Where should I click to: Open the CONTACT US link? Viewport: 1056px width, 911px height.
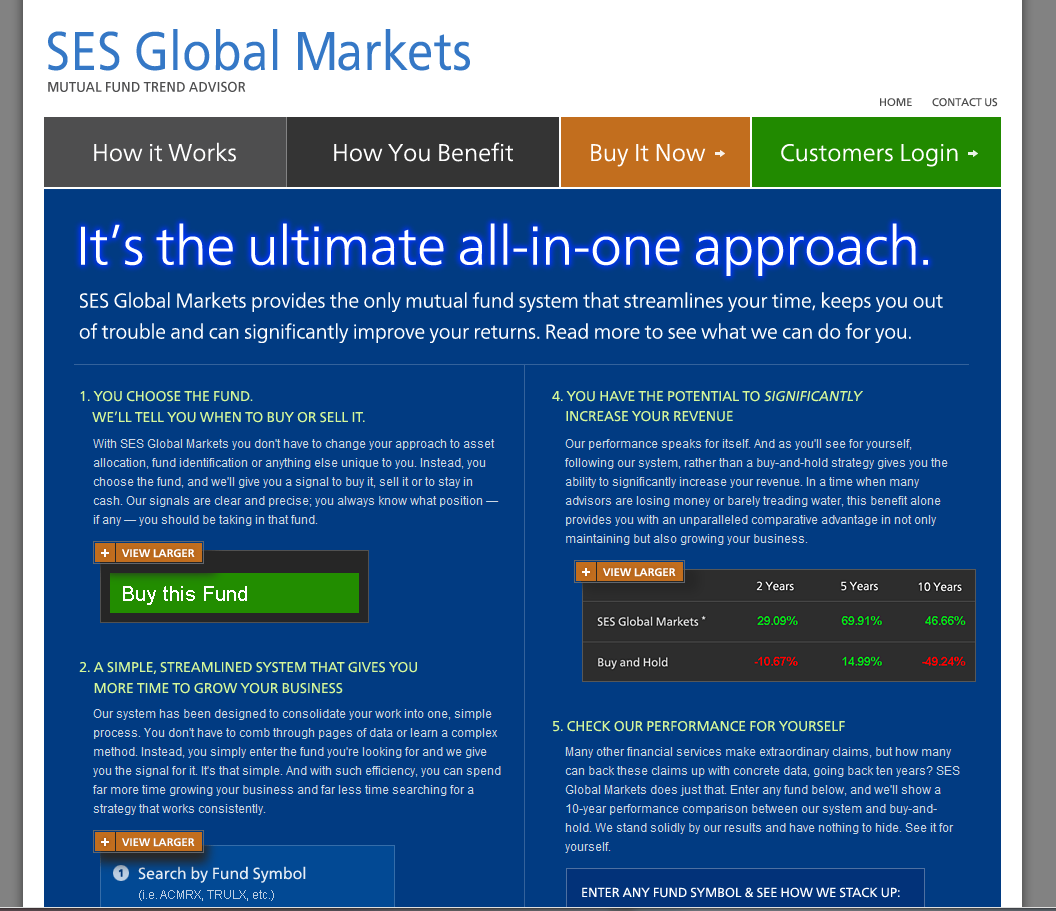click(964, 102)
